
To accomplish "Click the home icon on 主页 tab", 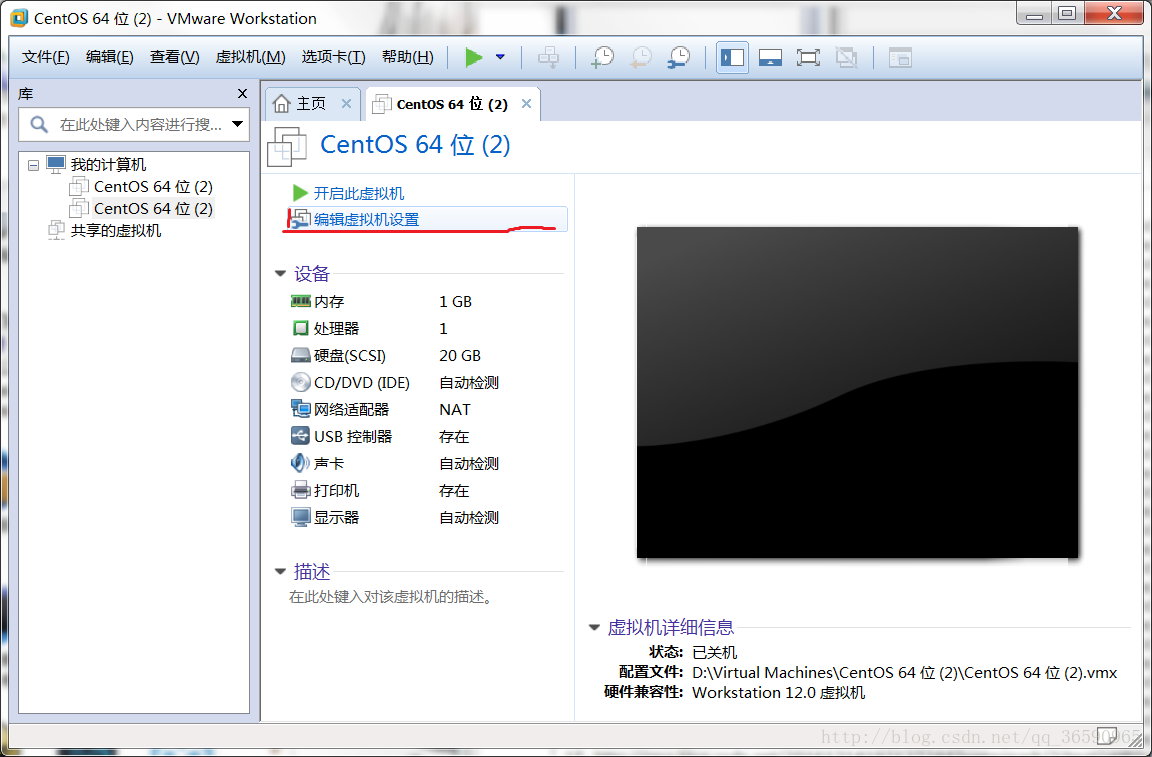I will pos(281,104).
